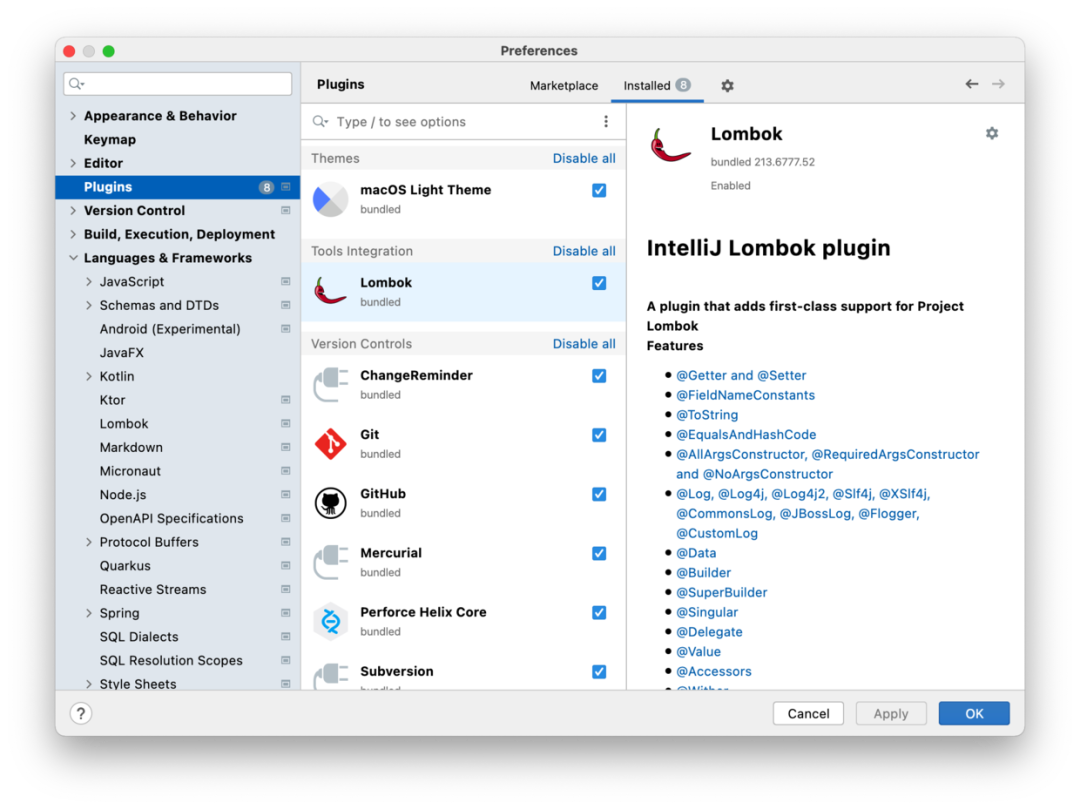This screenshot has height=809, width=1080.
Task: Open plugin search options three-dot menu
Action: tap(606, 122)
